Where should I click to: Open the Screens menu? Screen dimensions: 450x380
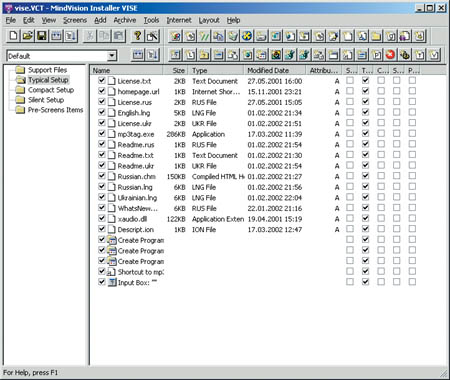pyautogui.click(x=75, y=20)
